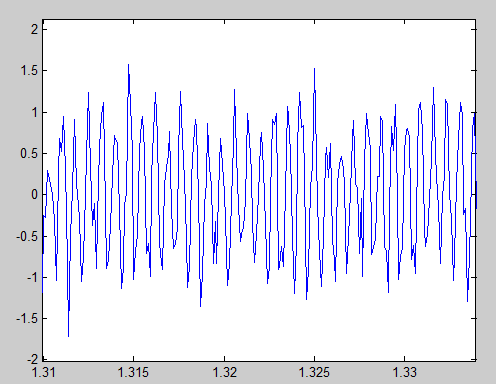Screen dimensions: 496x384
Task: Click the x-axis label 1.325
Action: (x=314, y=372)
